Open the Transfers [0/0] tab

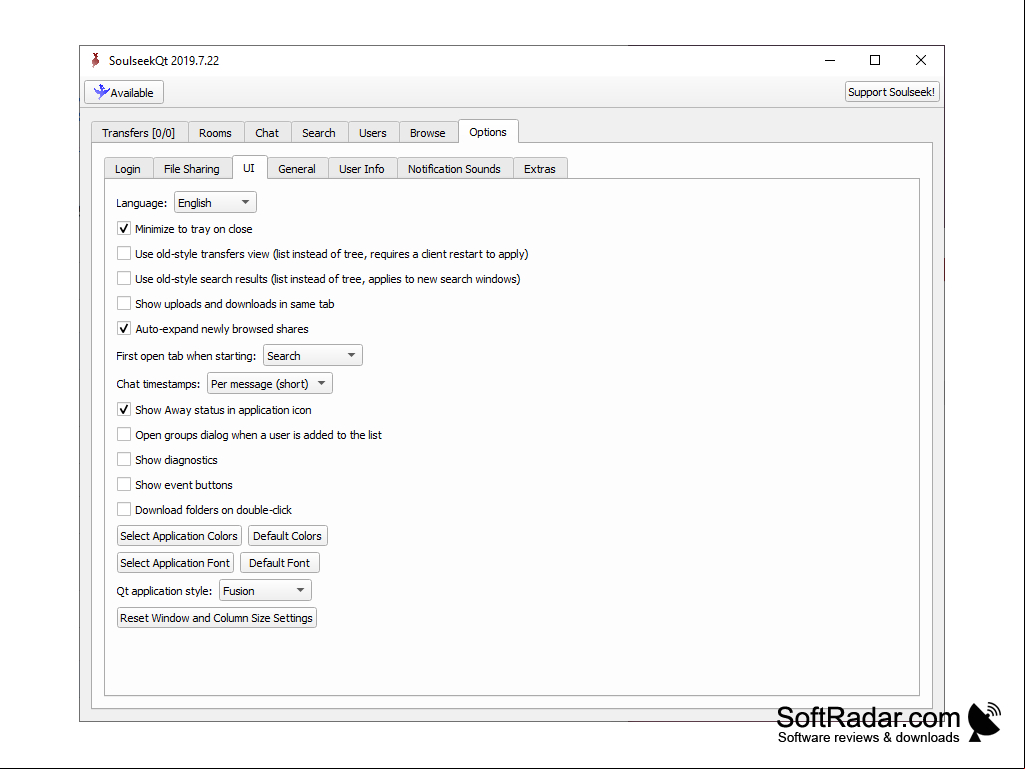click(x=139, y=133)
